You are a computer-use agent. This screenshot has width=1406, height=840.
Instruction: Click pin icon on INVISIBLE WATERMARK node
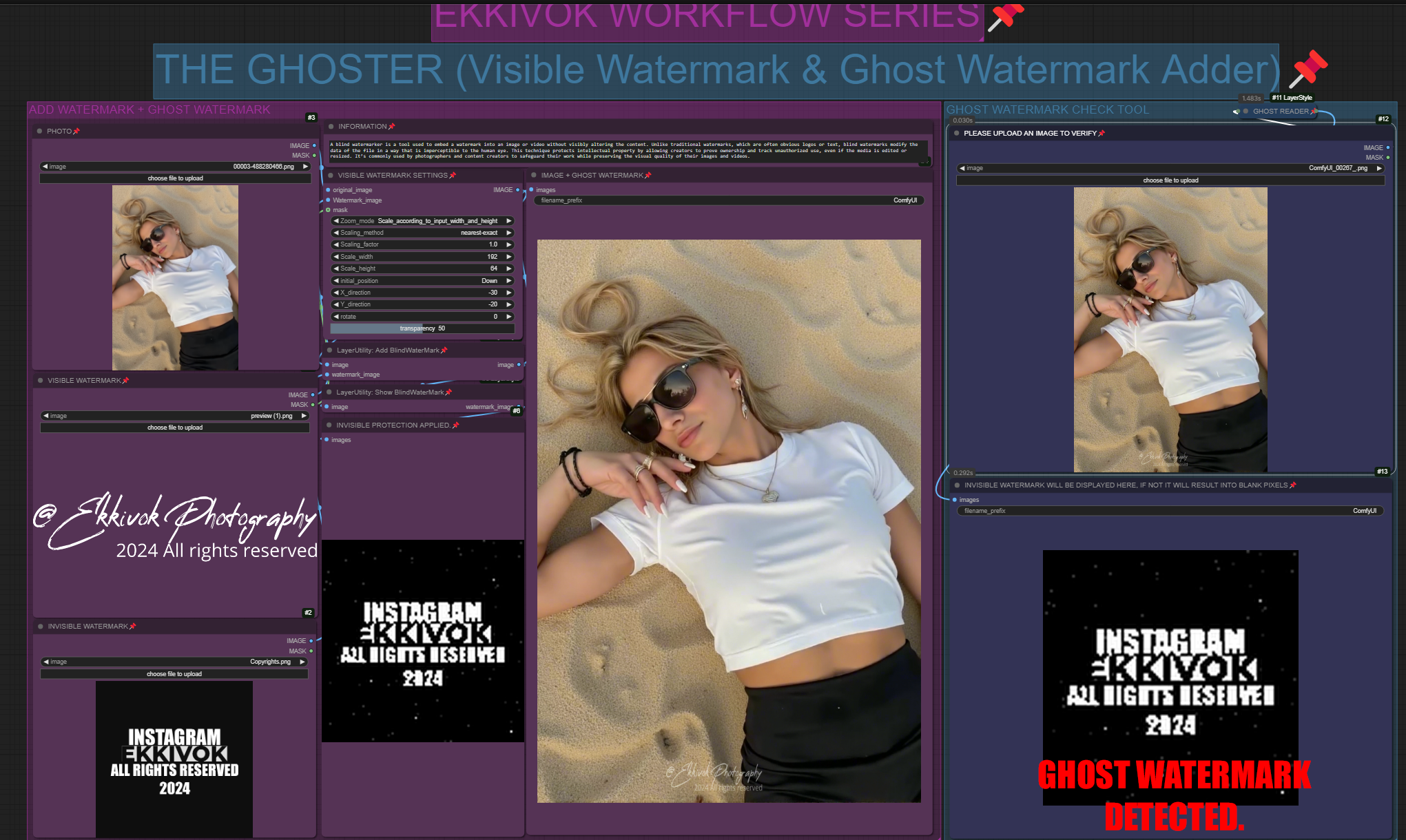[133, 627]
